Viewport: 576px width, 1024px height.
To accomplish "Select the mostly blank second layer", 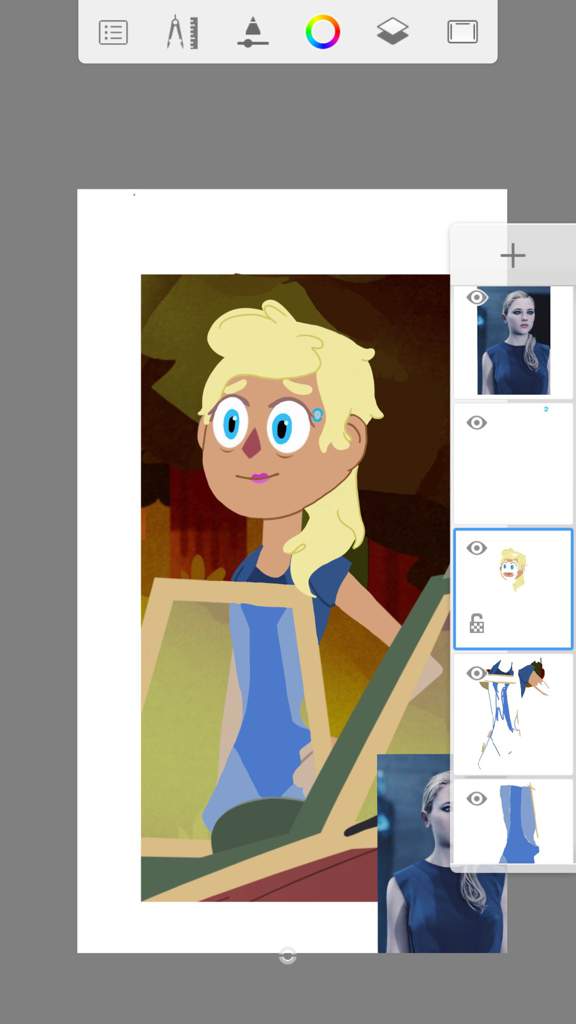I will tap(513, 464).
